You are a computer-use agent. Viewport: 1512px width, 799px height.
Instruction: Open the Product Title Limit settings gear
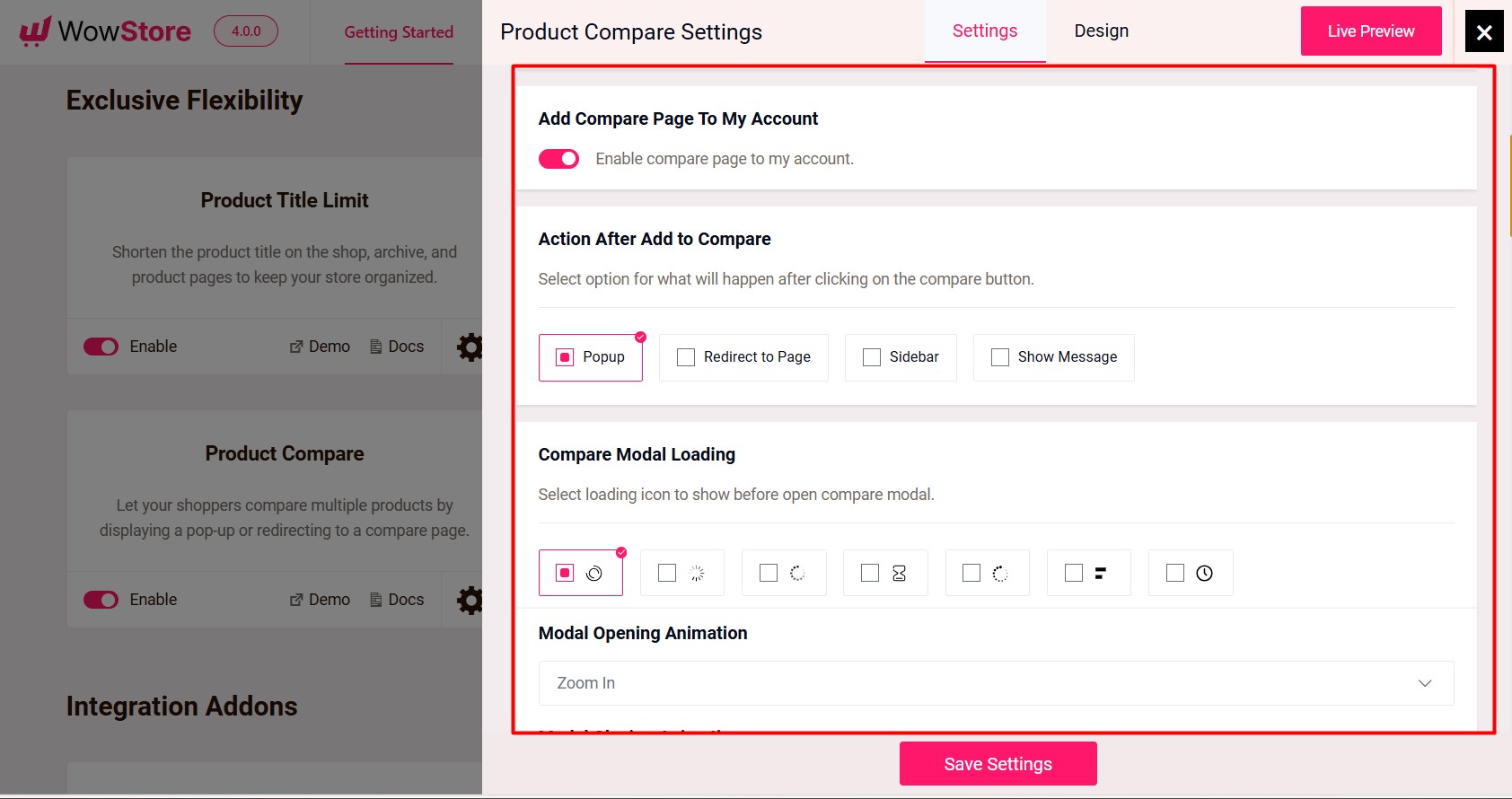click(x=470, y=347)
